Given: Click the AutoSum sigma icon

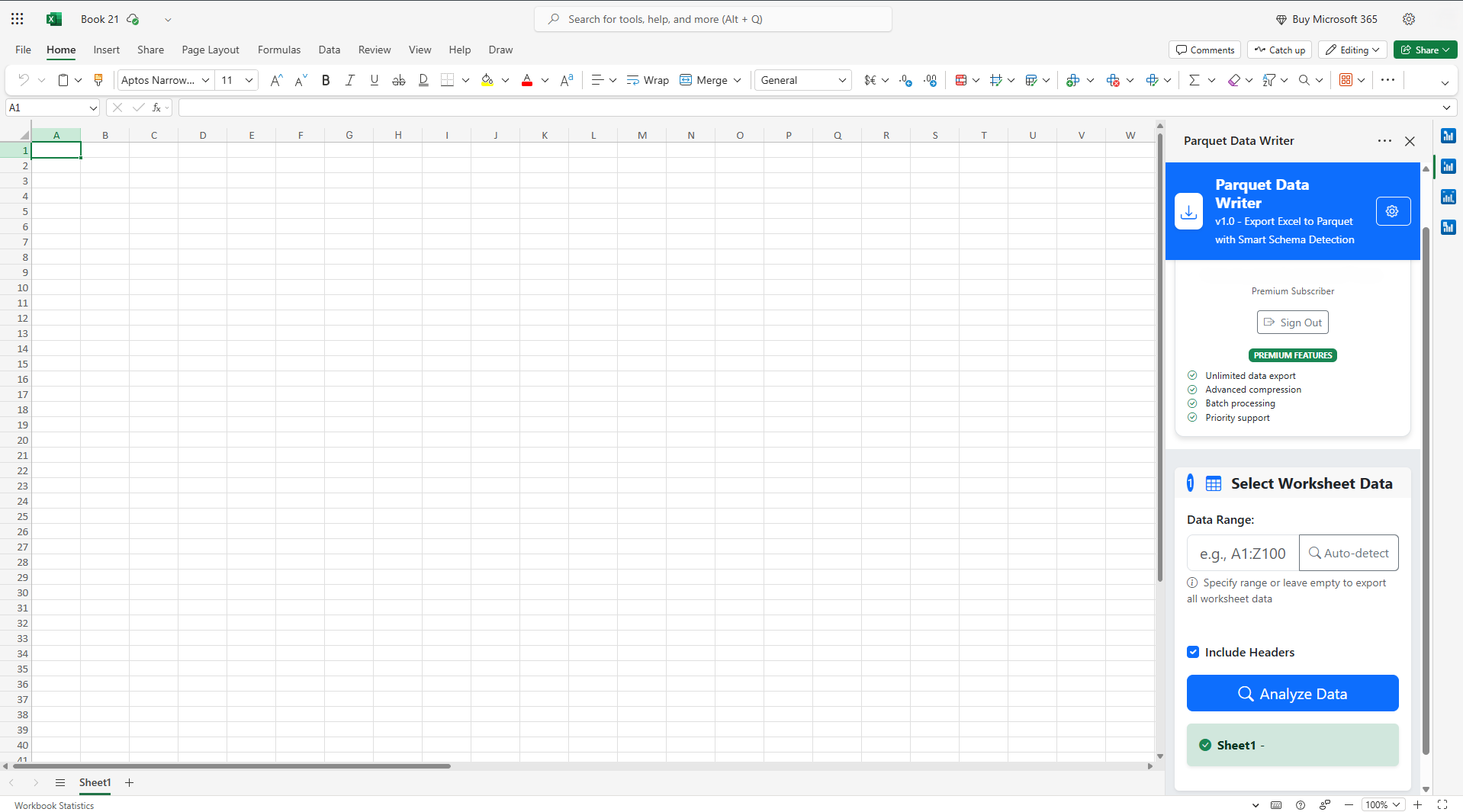Looking at the screenshot, I should click(1195, 80).
